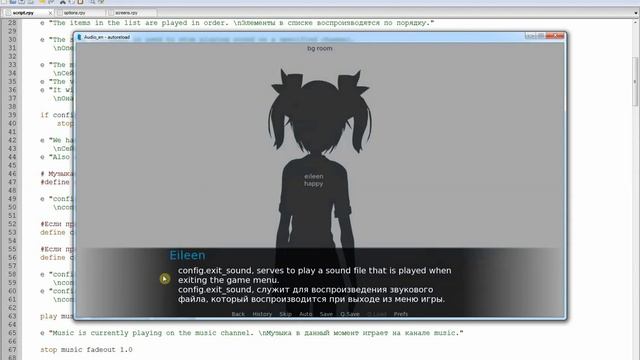Click the editor vertical scrollbar thumb

click(636, 82)
